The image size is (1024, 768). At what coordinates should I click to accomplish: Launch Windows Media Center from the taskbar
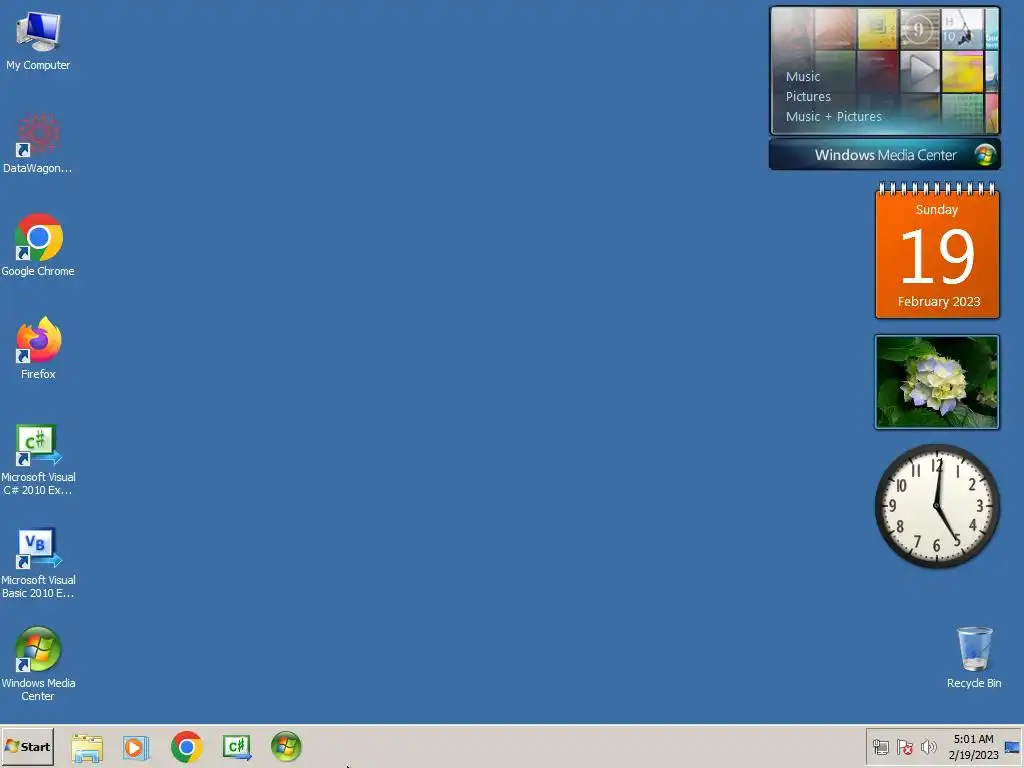coord(286,746)
